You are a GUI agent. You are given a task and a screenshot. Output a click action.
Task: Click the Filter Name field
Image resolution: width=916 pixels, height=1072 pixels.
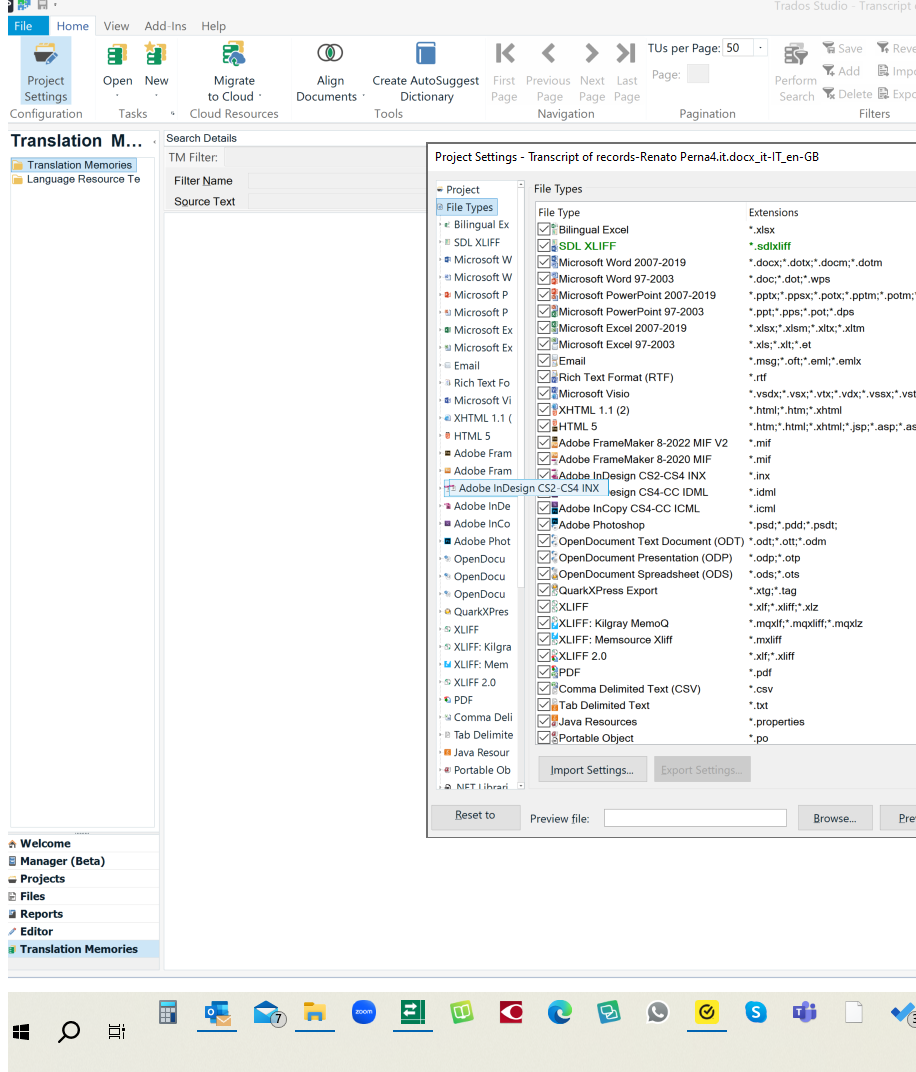coord(336,181)
